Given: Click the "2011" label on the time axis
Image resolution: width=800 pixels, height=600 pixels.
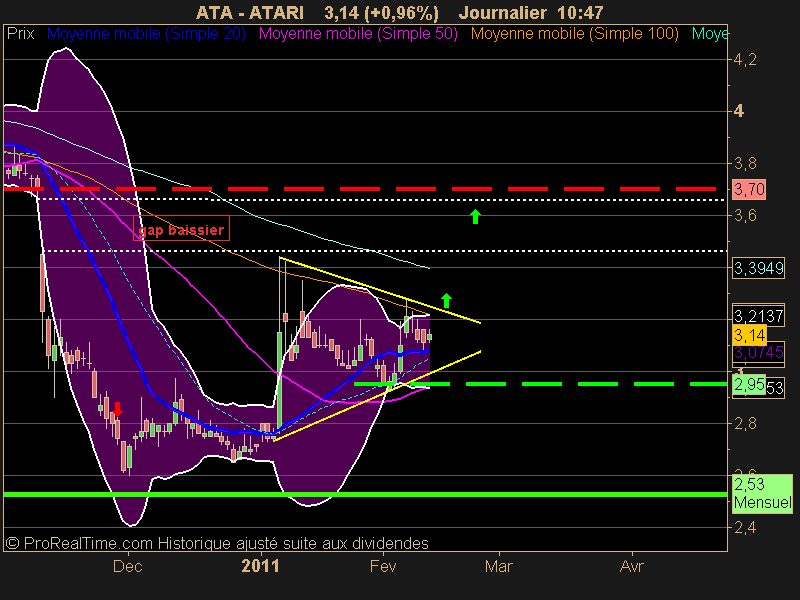Looking at the screenshot, I should pos(261,566).
